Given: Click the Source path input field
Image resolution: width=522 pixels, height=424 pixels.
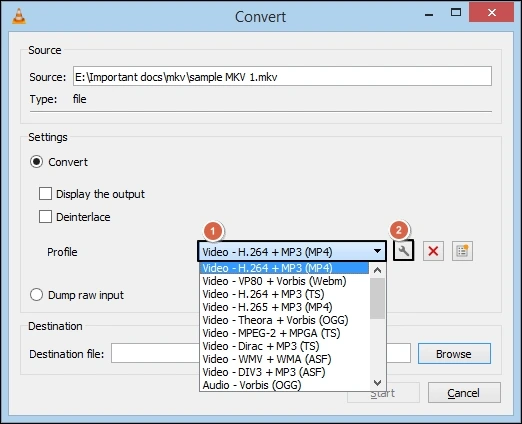Looking at the screenshot, I should click(282, 76).
